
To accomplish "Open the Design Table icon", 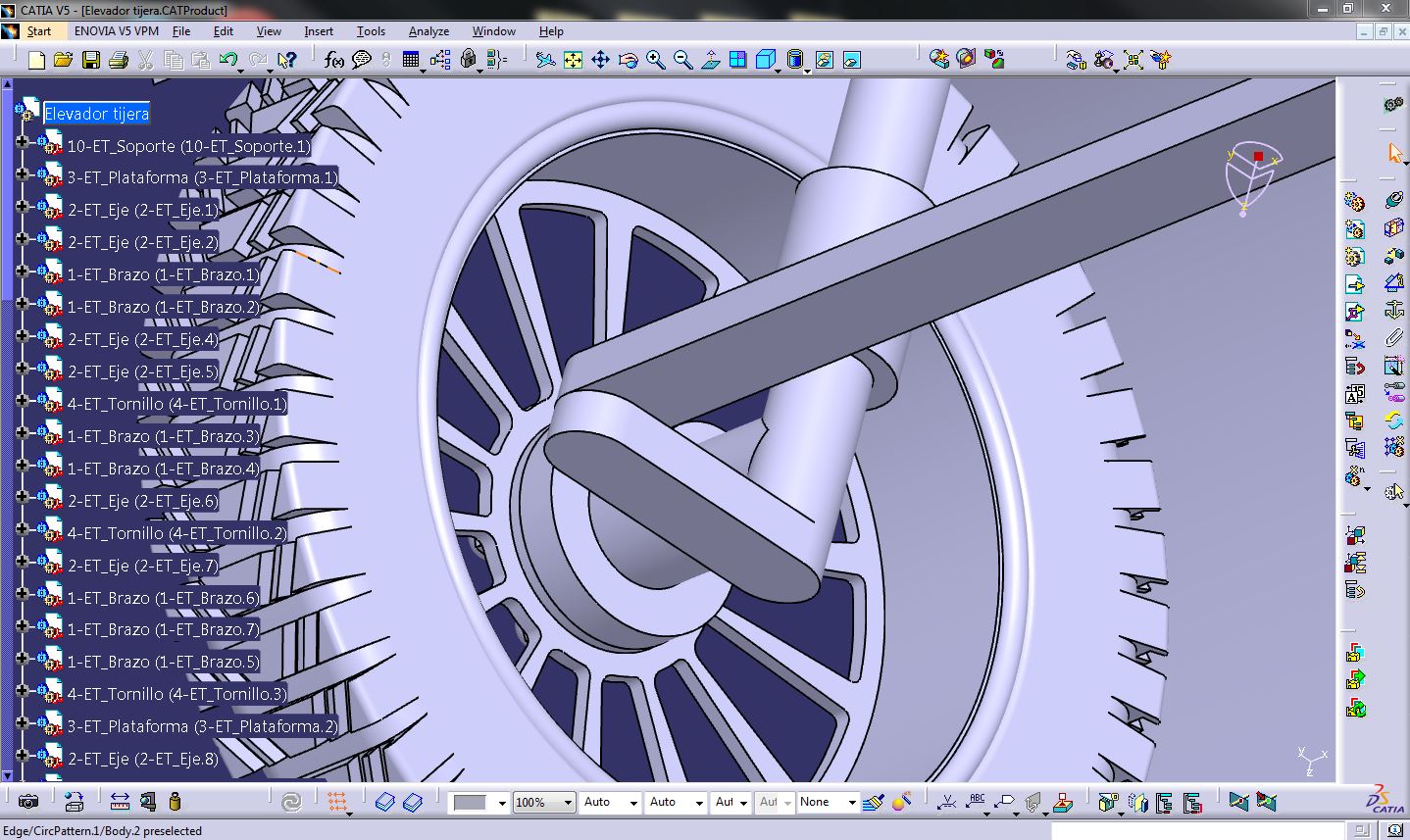I will (x=411, y=60).
